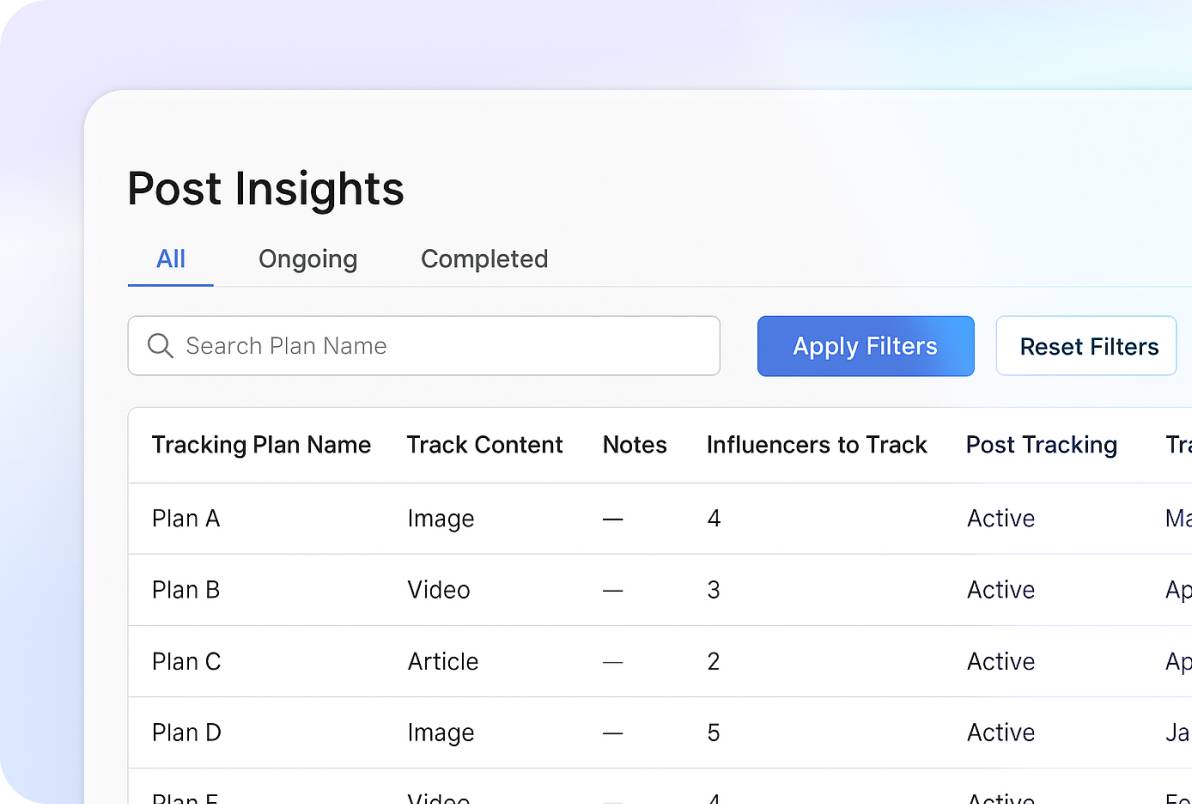The width and height of the screenshot is (1192, 804).
Task: Open the Plan A row
Action: pos(186,518)
